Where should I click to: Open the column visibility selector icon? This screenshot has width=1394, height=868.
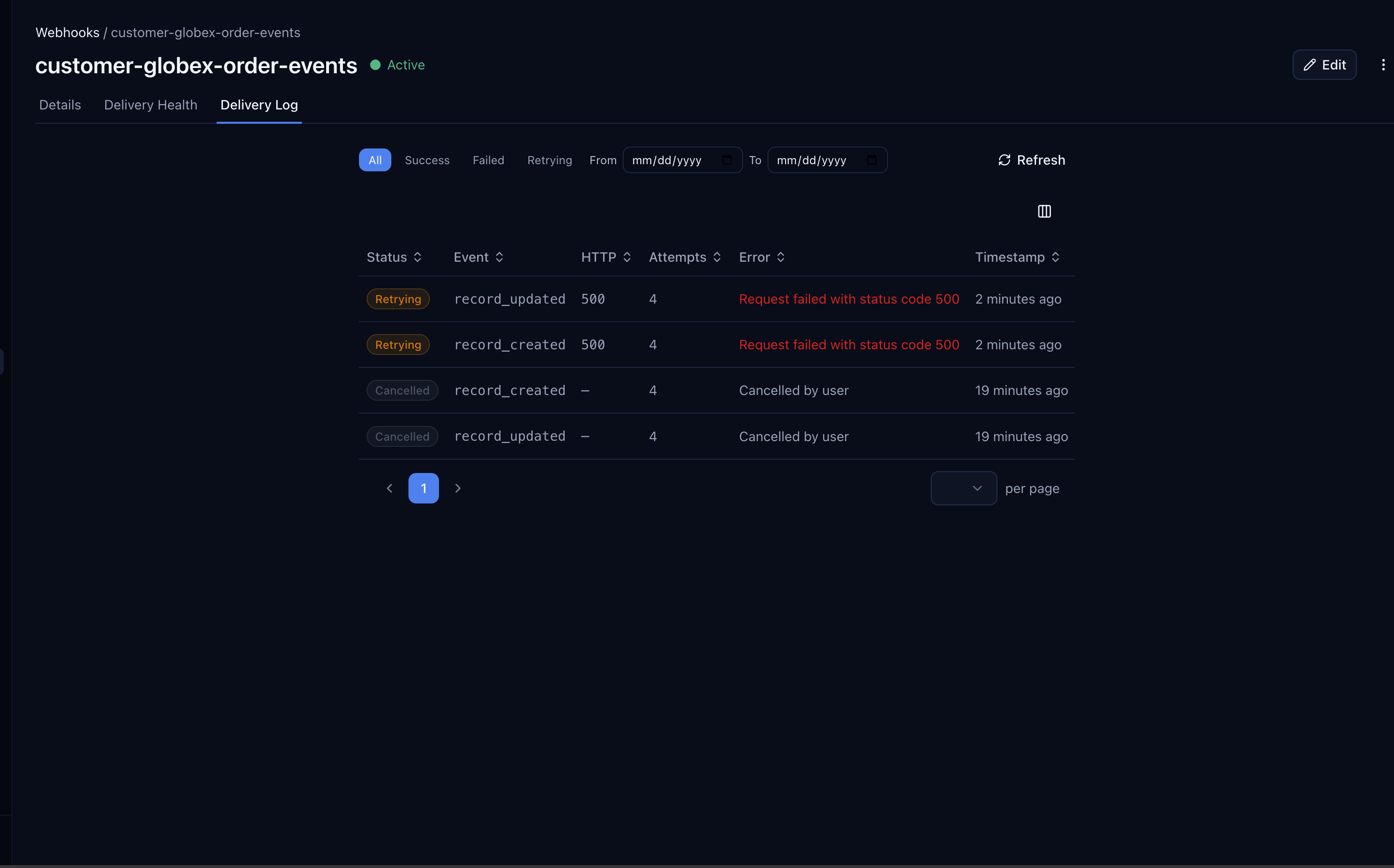click(x=1044, y=211)
